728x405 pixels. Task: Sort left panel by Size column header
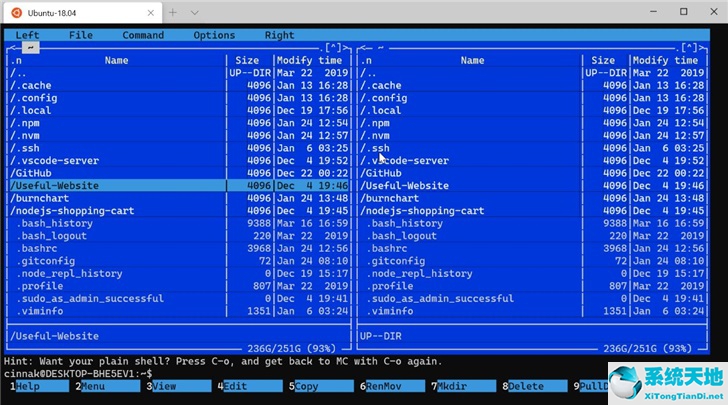pyautogui.click(x=247, y=60)
